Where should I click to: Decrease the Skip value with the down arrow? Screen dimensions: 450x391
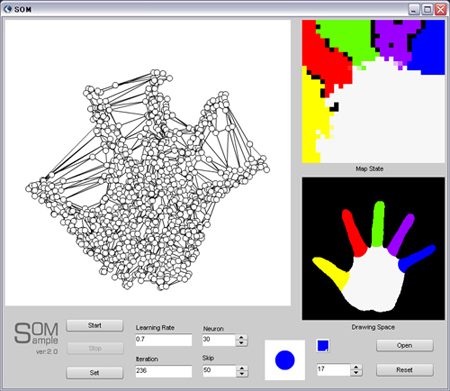242,374
